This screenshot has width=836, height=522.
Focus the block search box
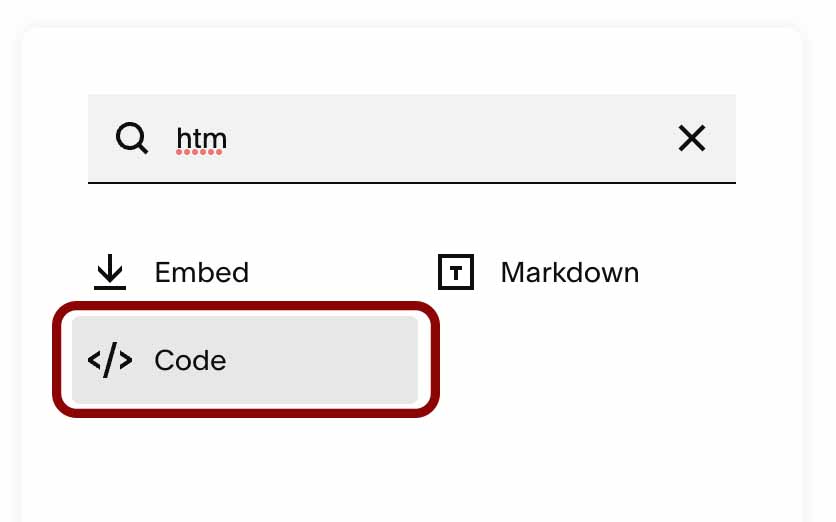(x=412, y=139)
